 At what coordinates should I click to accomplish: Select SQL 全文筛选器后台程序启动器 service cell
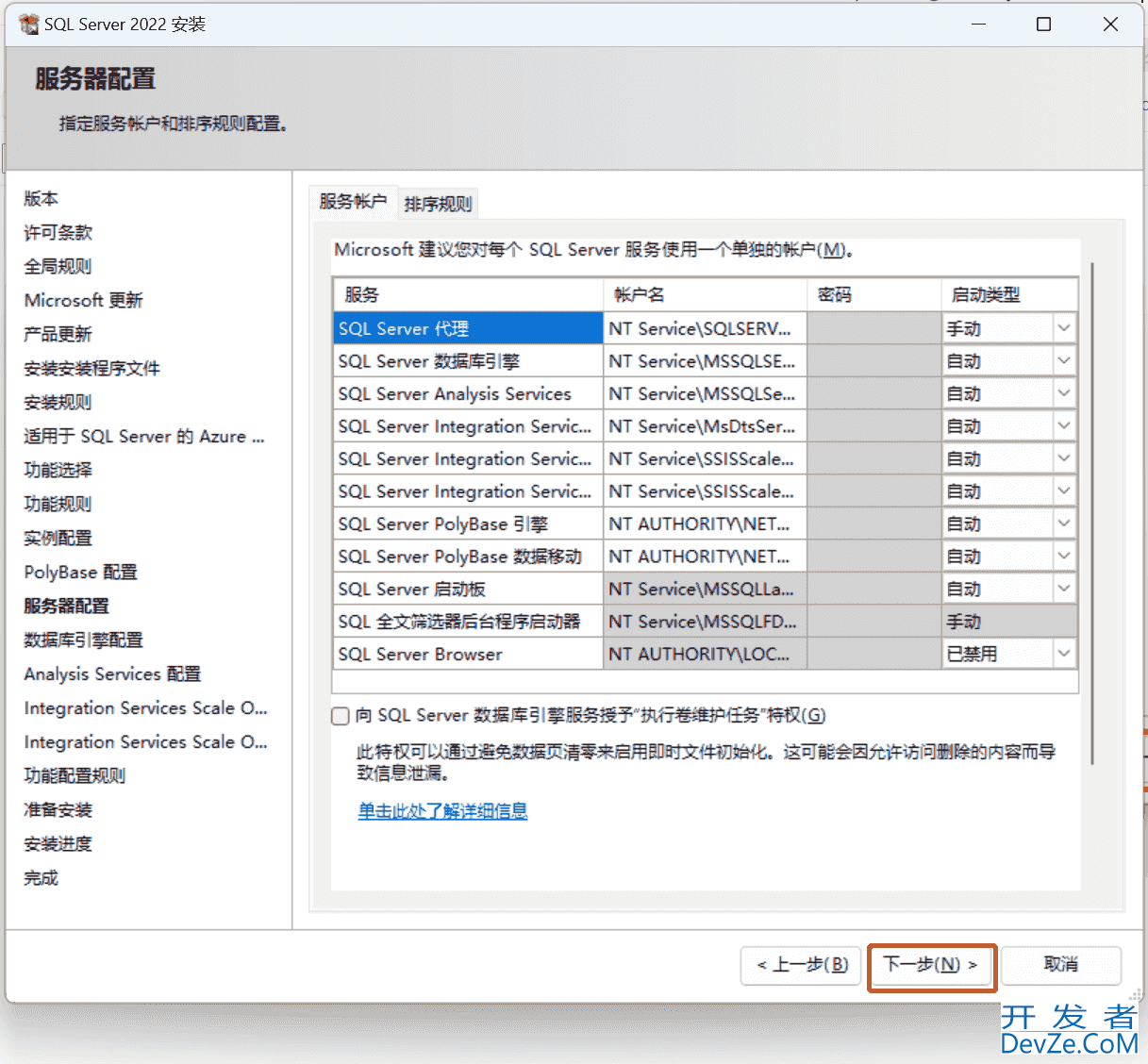[x=468, y=622]
